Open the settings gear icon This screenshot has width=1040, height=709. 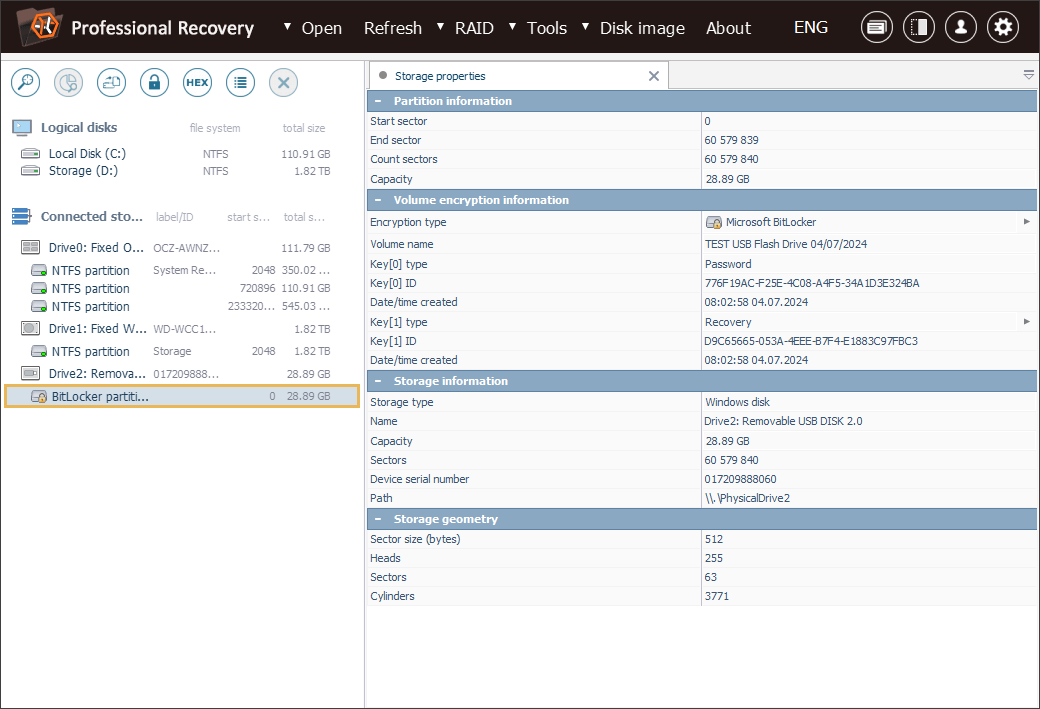pos(1003,27)
